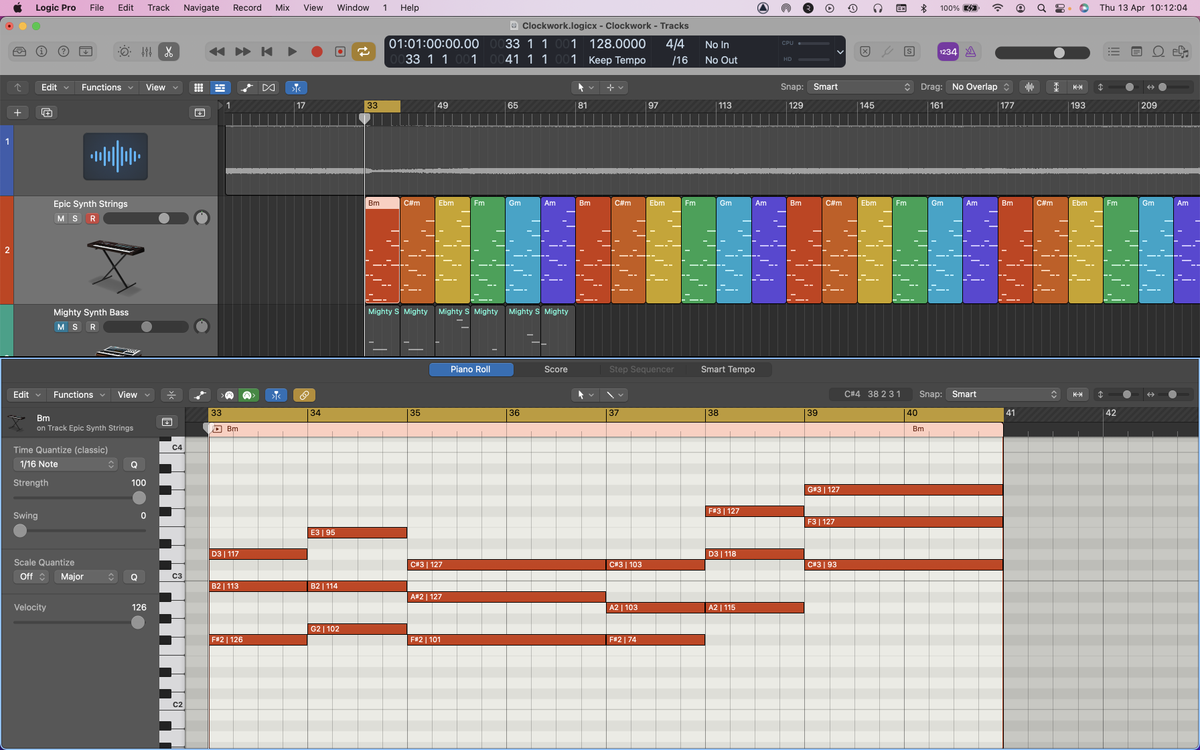Enable Cycle mode in the transport bar
Screen dimensions: 1200x750
tap(364, 52)
